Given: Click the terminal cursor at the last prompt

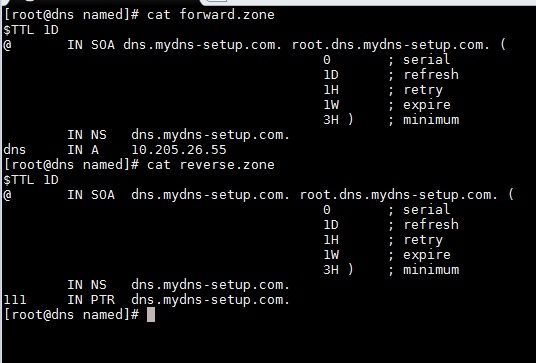Looking at the screenshot, I should 151,314.
